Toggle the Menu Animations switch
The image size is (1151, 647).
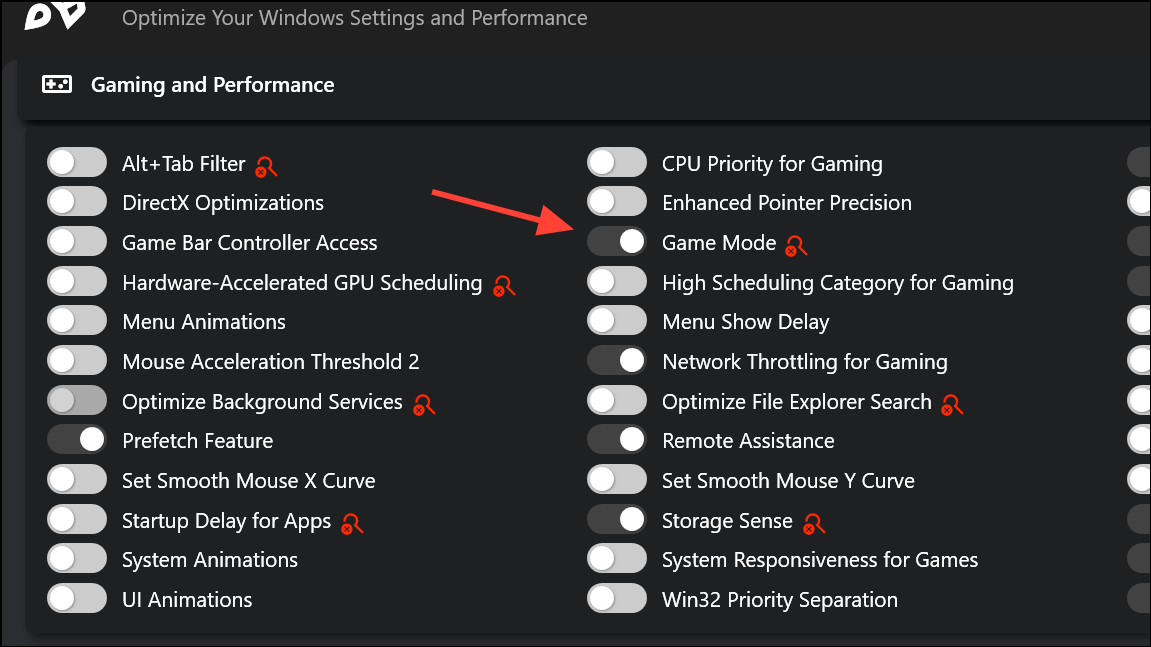click(77, 321)
